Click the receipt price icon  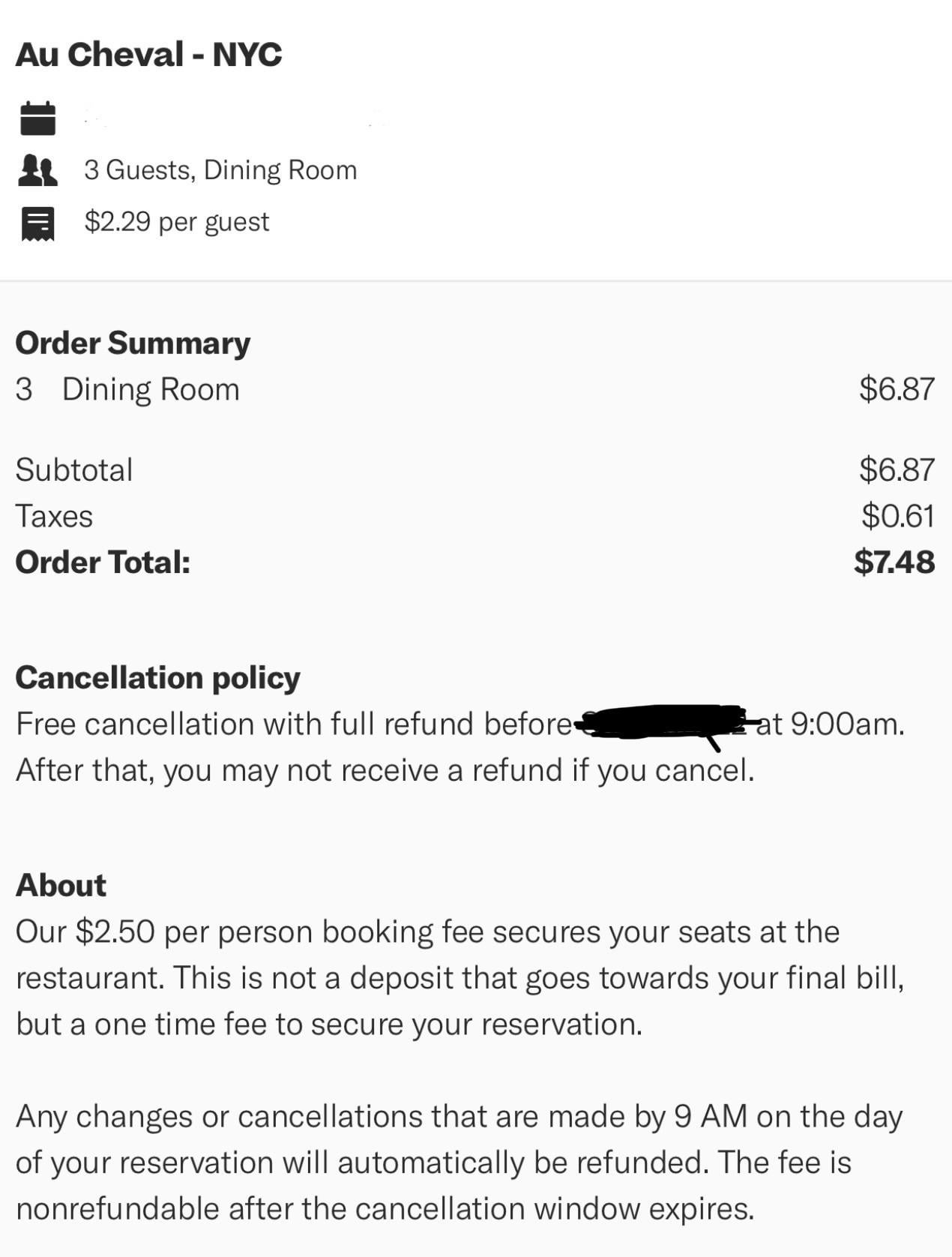(x=37, y=223)
